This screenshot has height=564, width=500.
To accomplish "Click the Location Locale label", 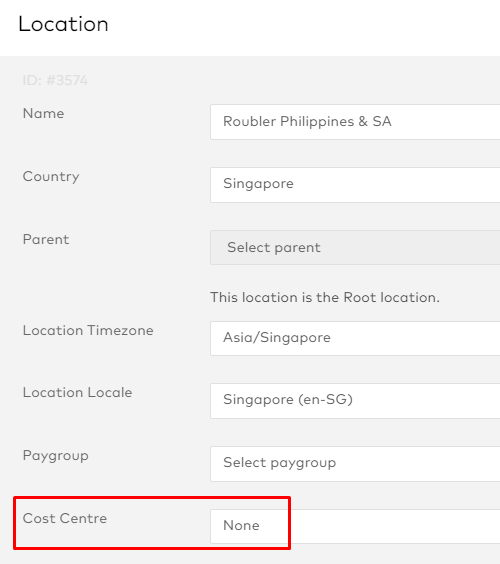I will [x=77, y=392].
